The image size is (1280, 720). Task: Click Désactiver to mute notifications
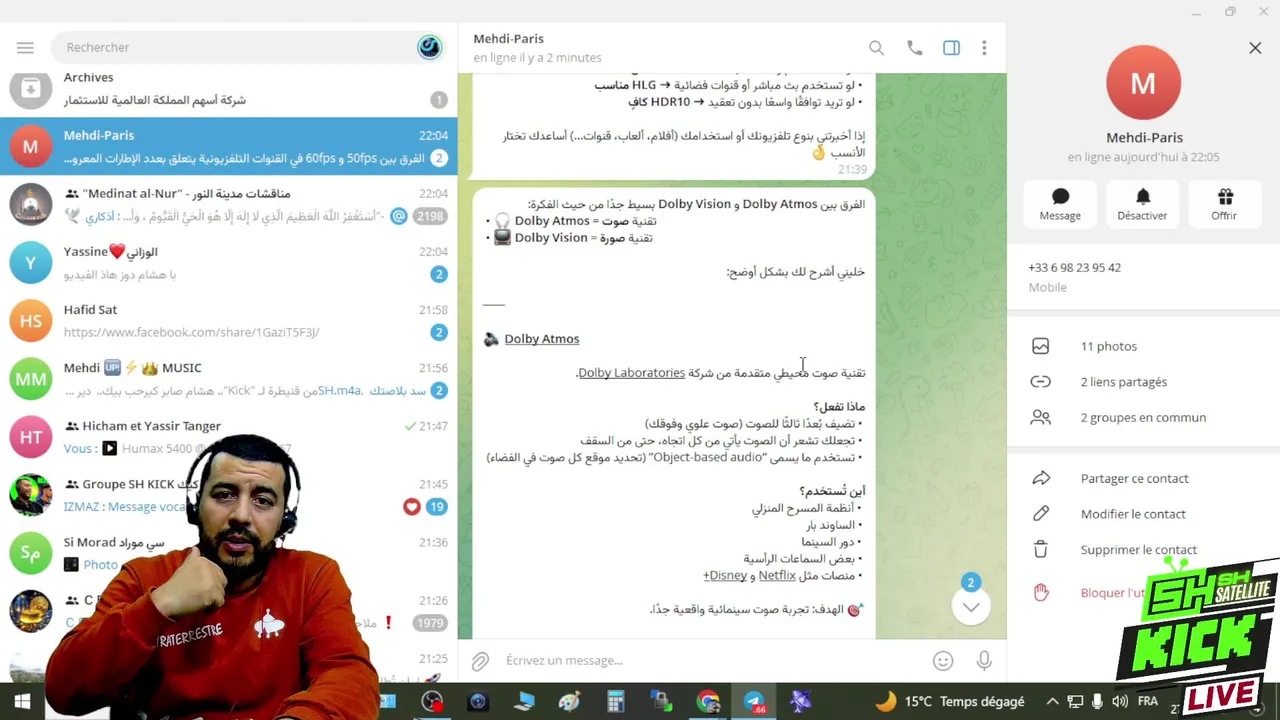click(x=1142, y=204)
